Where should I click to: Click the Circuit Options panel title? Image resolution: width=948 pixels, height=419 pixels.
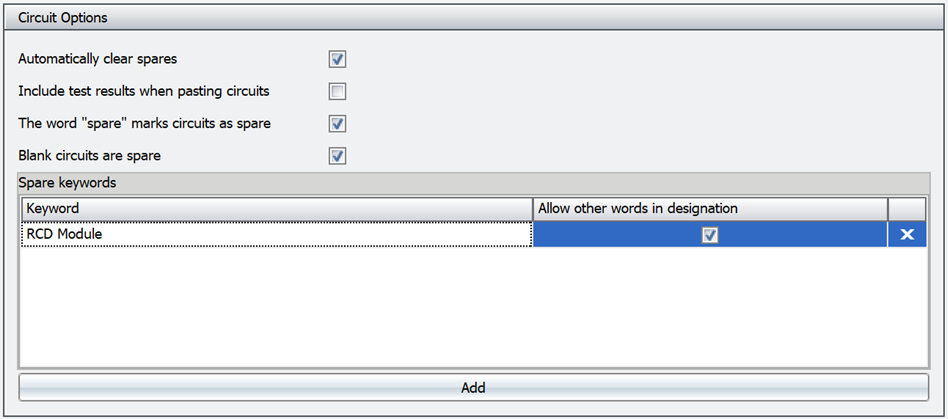(x=63, y=18)
